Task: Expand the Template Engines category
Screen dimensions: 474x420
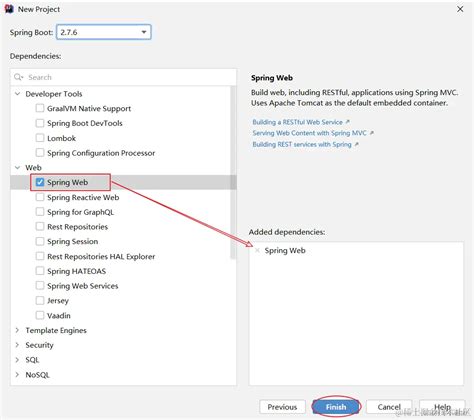Action: click(17, 330)
